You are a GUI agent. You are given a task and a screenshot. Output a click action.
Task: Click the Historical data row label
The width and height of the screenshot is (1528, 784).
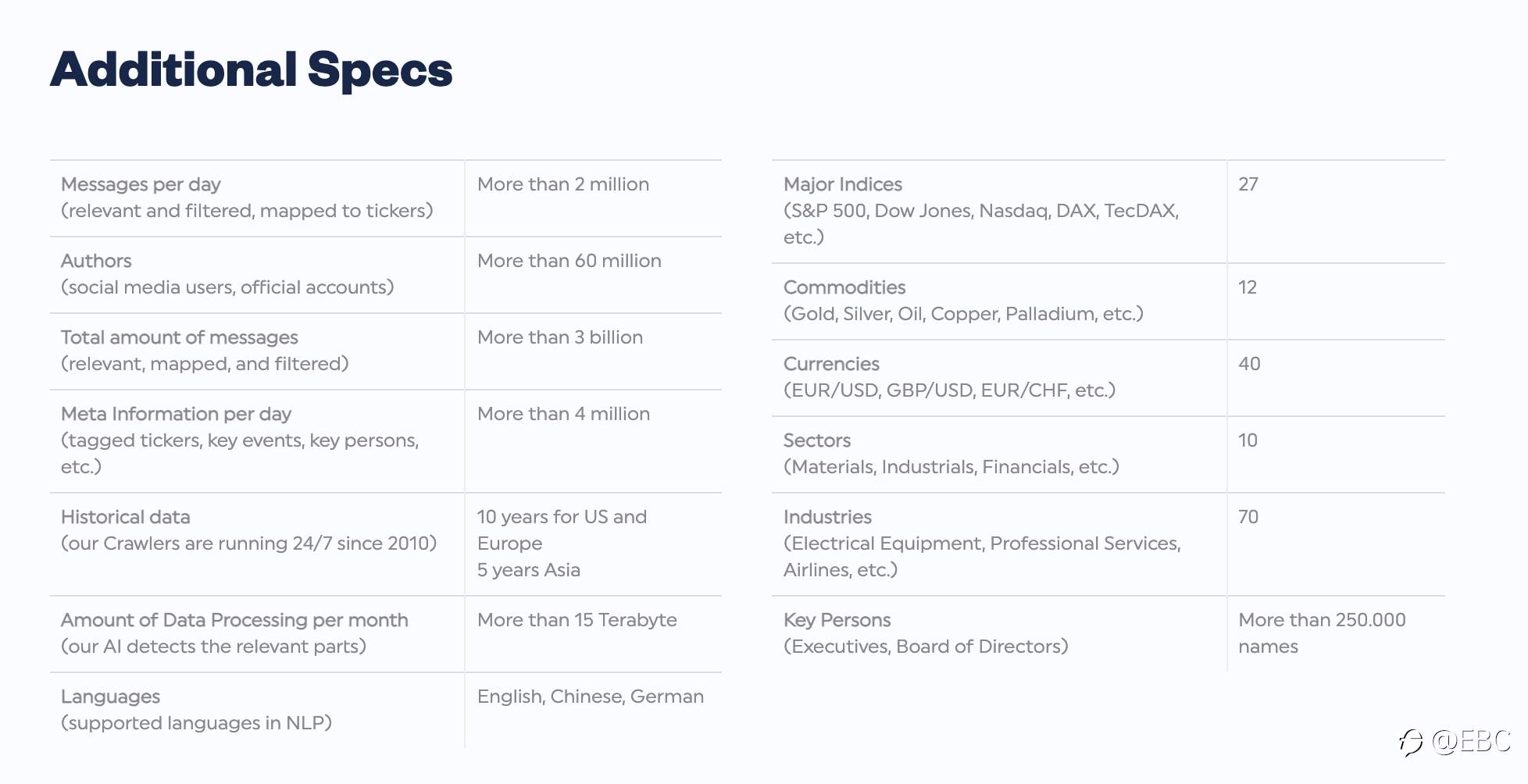(126, 517)
